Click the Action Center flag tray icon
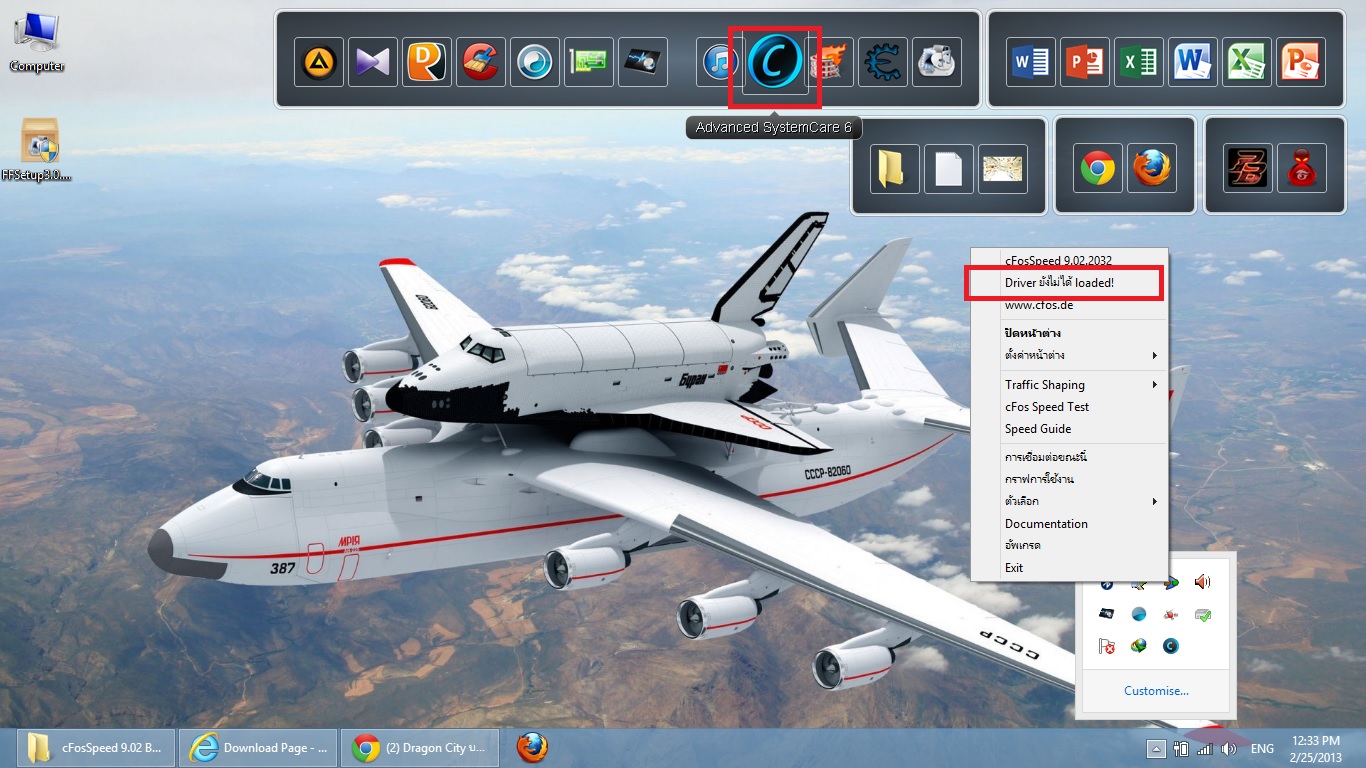 (1107, 646)
